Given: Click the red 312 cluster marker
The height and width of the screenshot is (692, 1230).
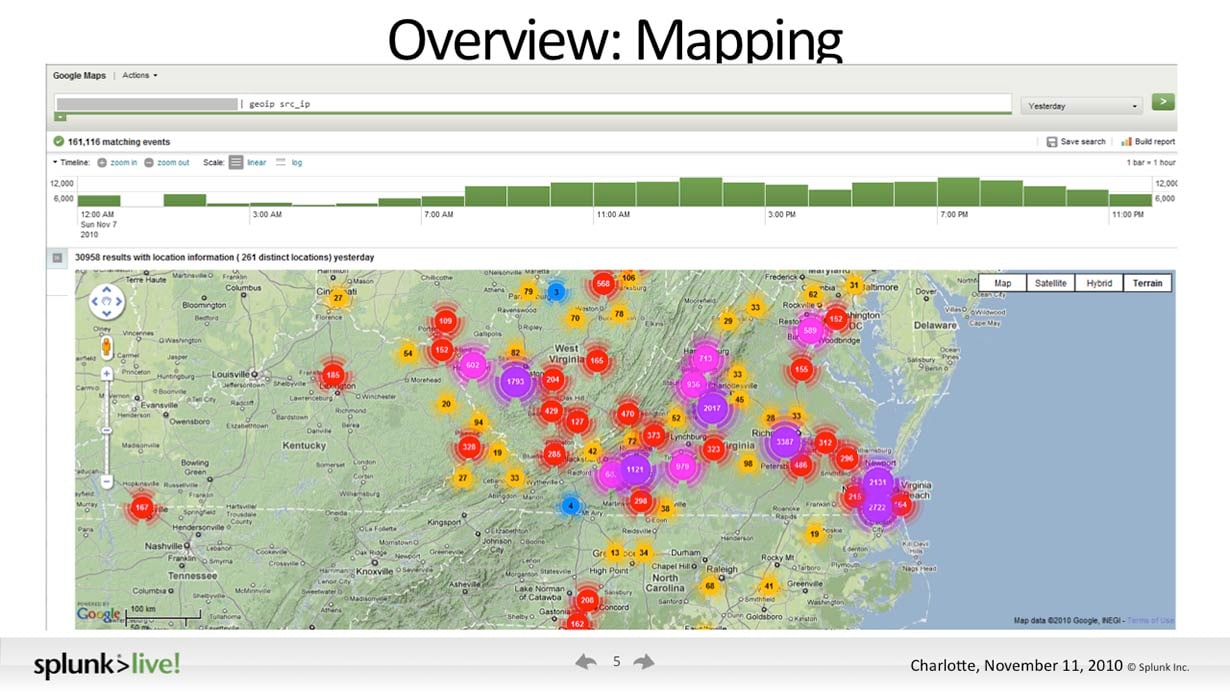Looking at the screenshot, I should [825, 442].
